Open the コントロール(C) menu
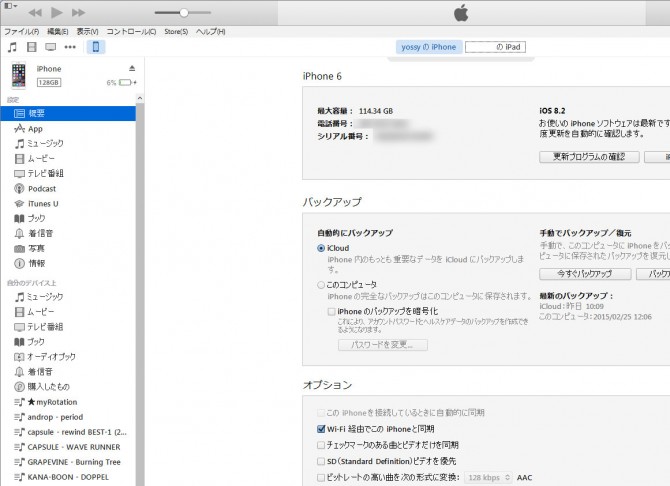The height and width of the screenshot is (486, 670). (x=131, y=32)
